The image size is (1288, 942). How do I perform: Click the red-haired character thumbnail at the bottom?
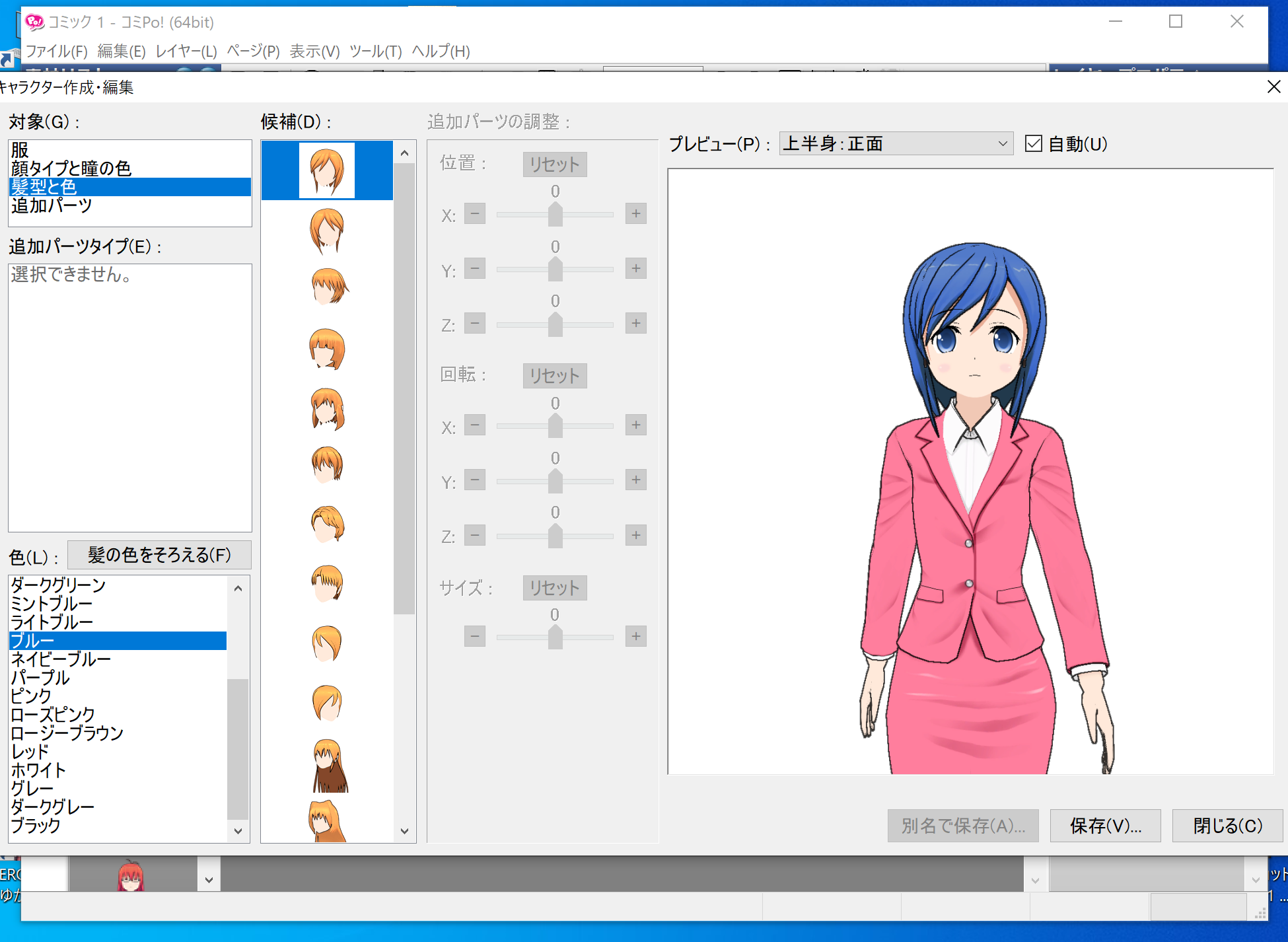coord(131,876)
